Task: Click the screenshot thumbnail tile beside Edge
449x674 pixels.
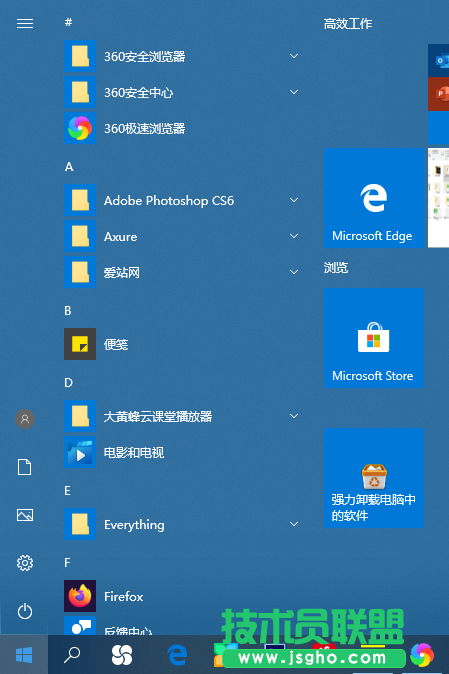Action: point(439,198)
